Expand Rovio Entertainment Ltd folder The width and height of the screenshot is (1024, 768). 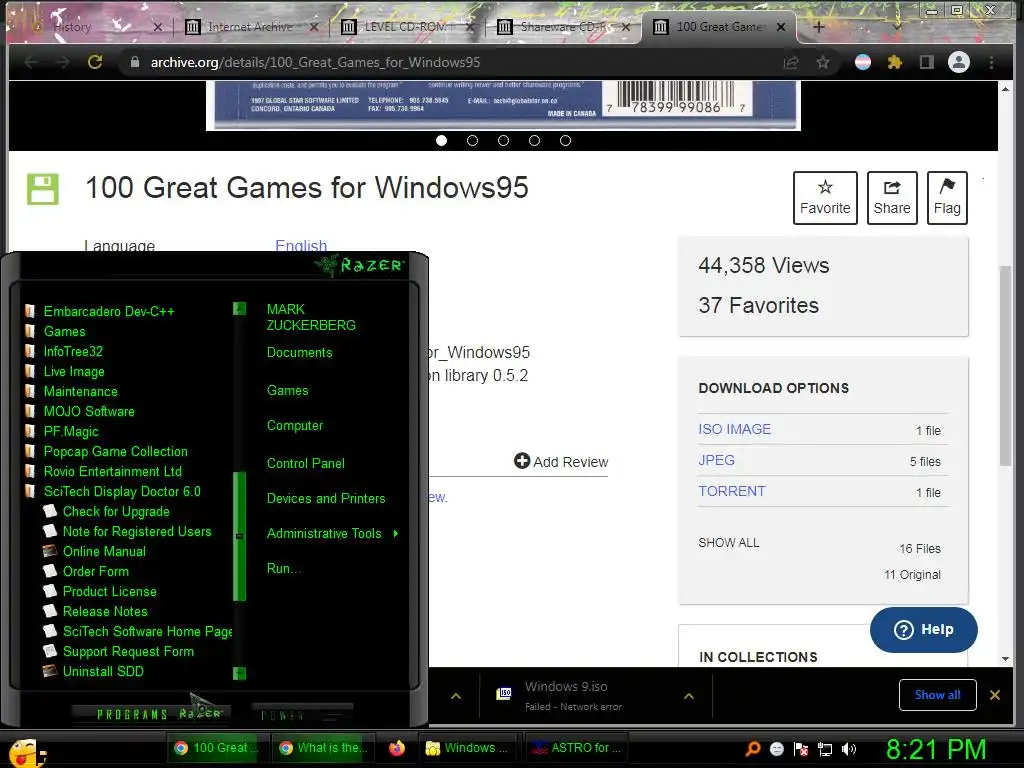point(112,472)
